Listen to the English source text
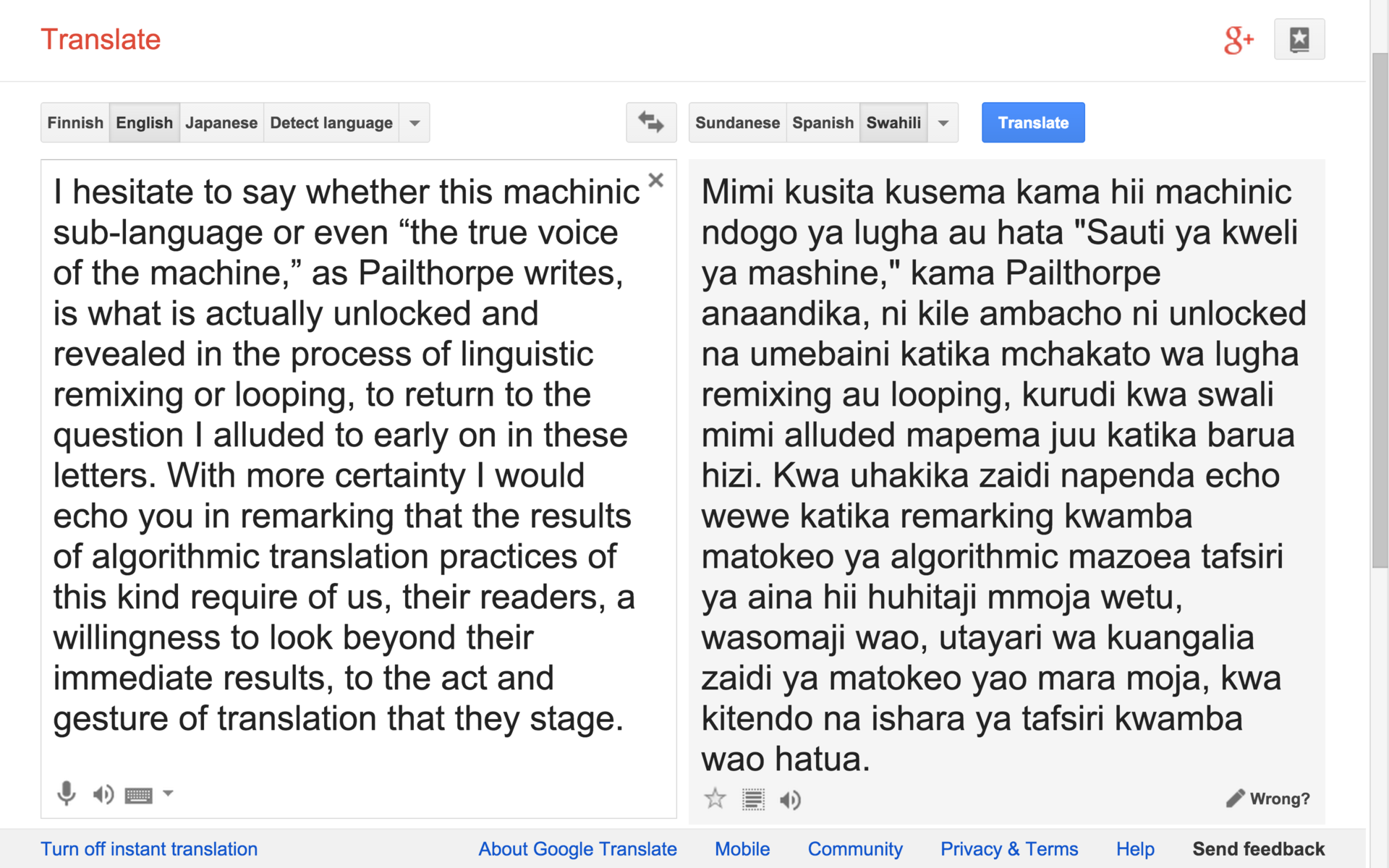1389x868 pixels. click(103, 794)
